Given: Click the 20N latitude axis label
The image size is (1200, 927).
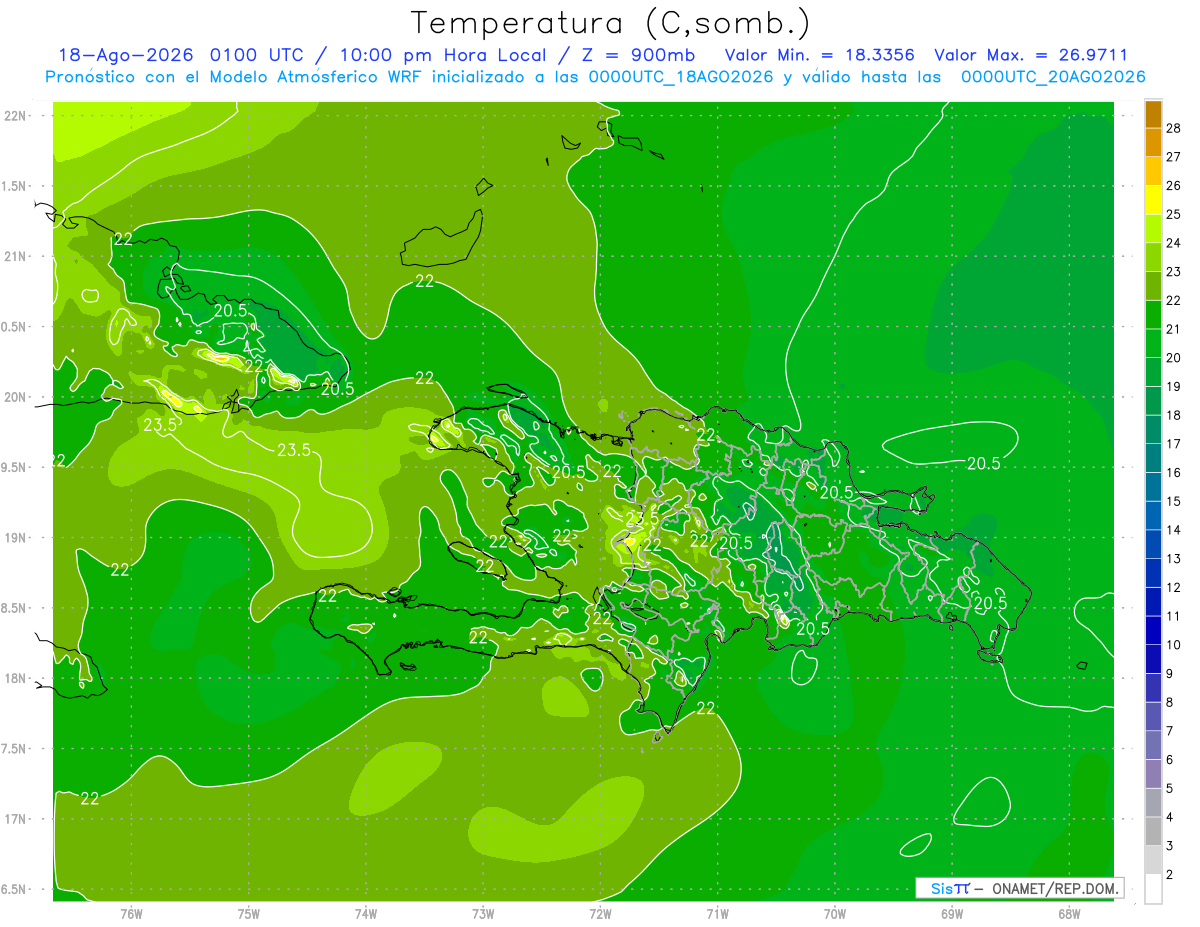Looking at the screenshot, I should pyautogui.click(x=16, y=397).
